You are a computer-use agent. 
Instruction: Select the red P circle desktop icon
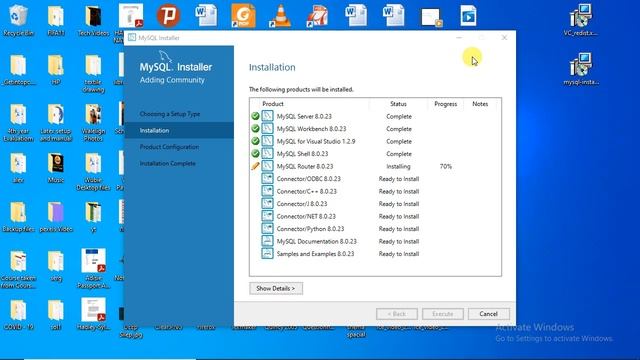pos(168,16)
